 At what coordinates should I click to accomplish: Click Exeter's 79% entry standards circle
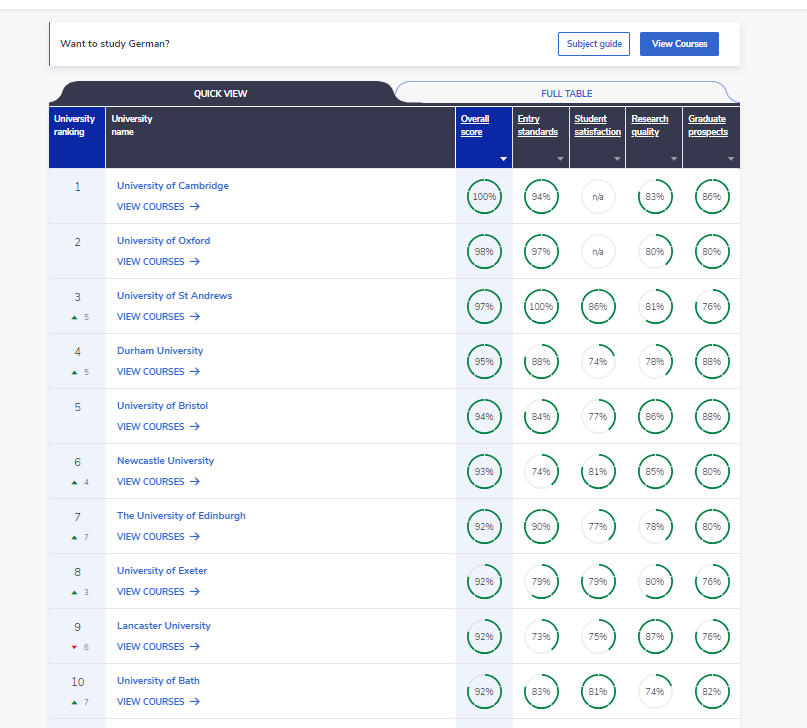(541, 582)
